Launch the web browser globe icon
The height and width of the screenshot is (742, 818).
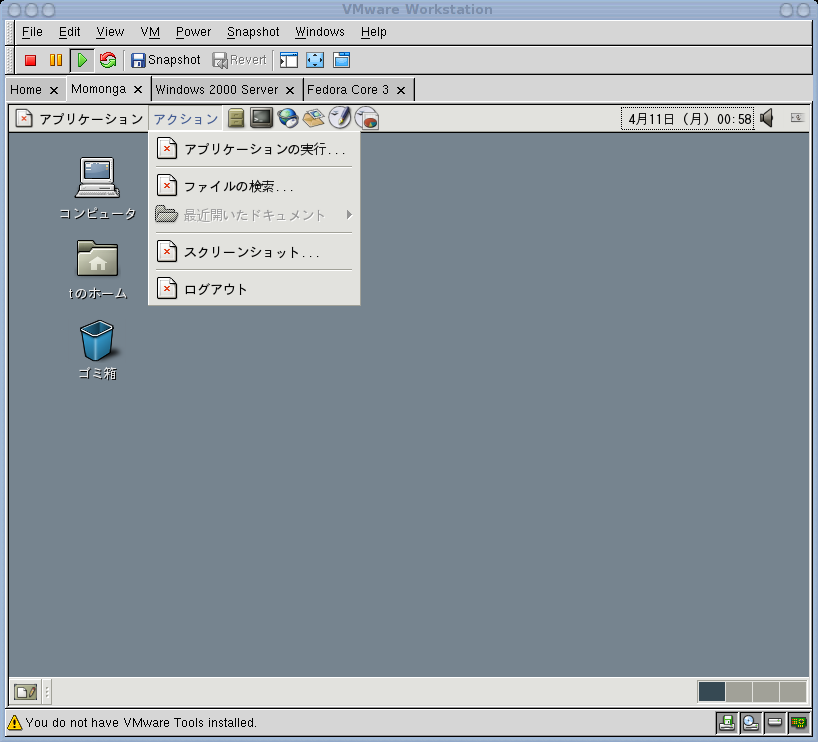288,118
